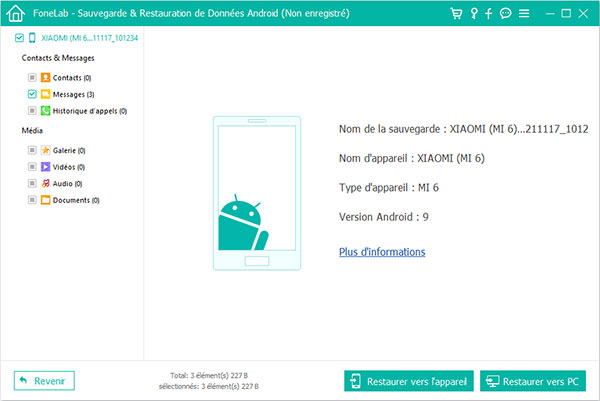
Task: Click the orange Contacts icon
Action: [46, 77]
